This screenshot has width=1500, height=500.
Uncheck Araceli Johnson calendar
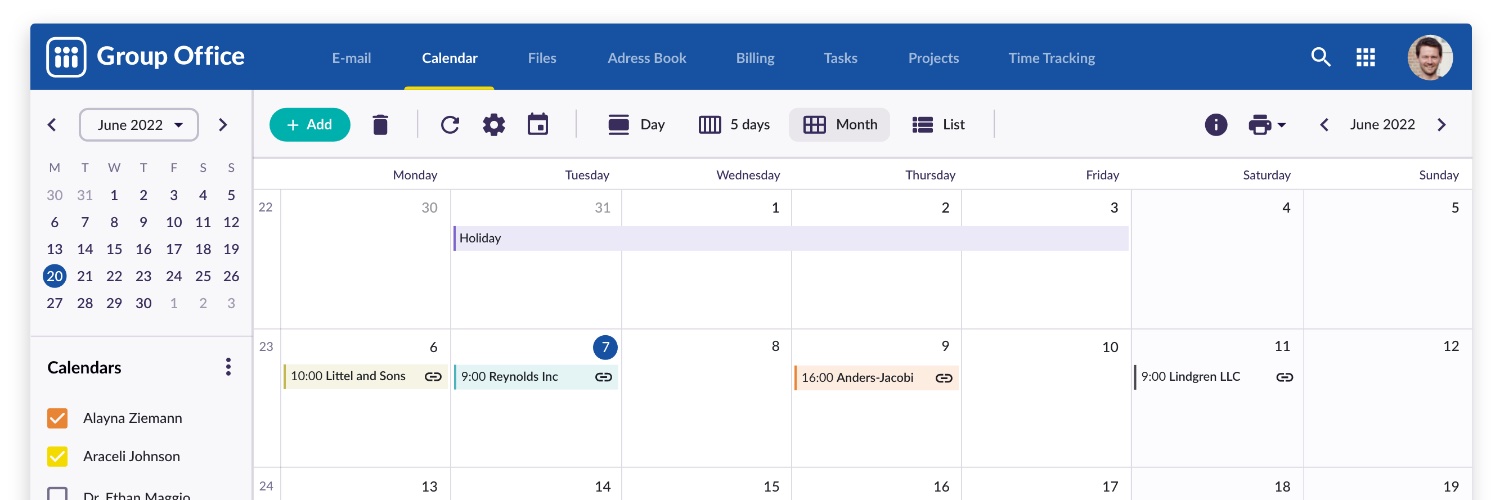click(58, 456)
